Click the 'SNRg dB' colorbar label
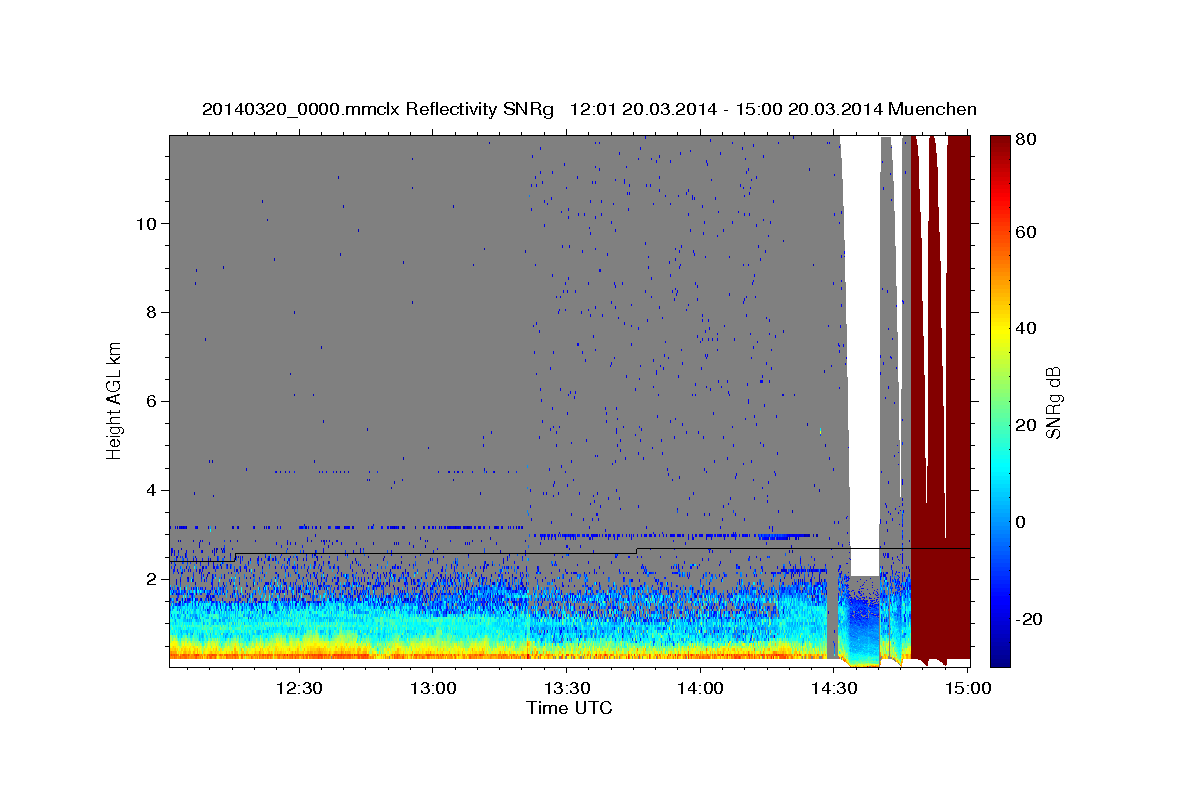 [x=1053, y=403]
